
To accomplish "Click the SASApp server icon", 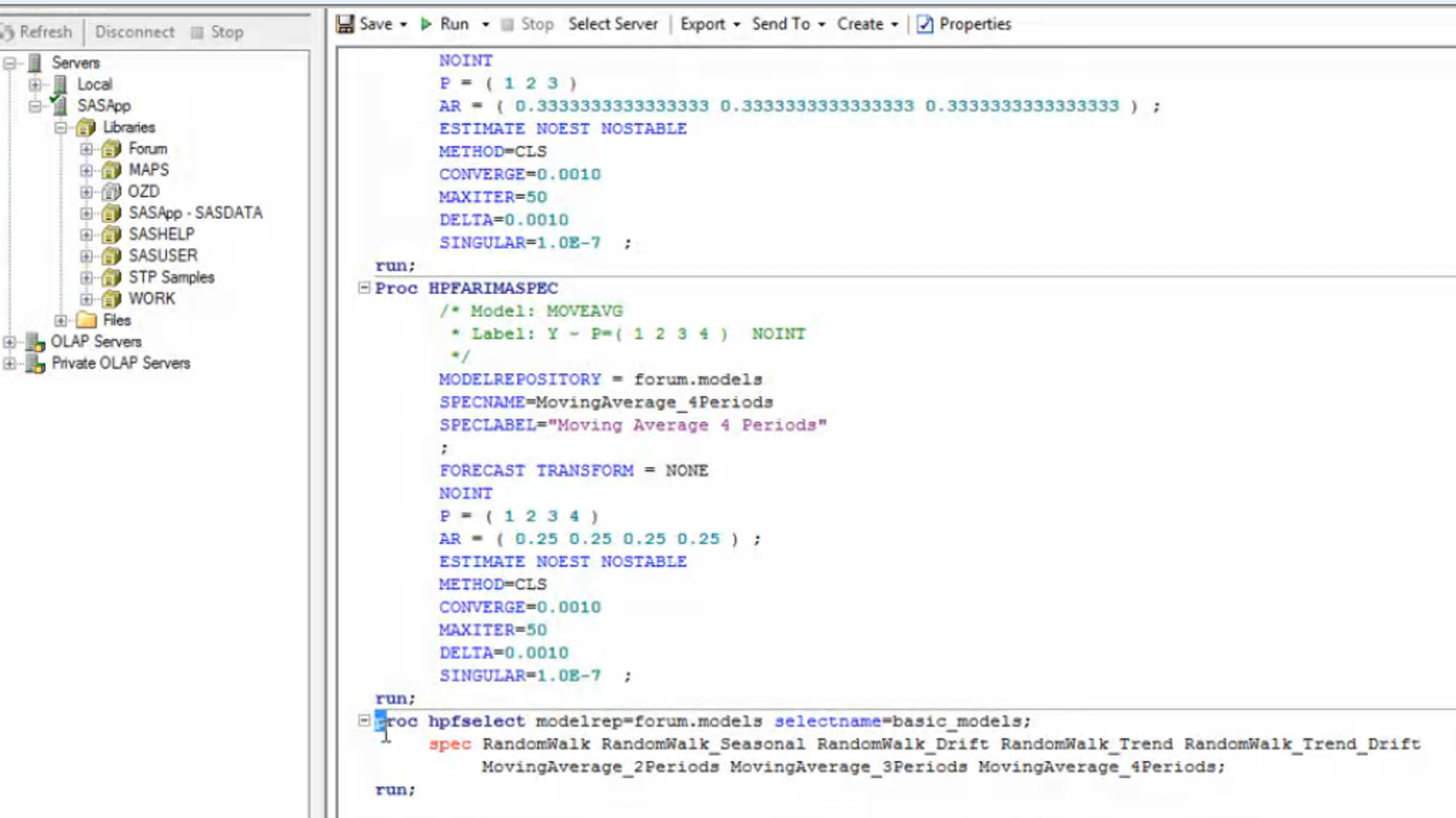I will pos(60,105).
